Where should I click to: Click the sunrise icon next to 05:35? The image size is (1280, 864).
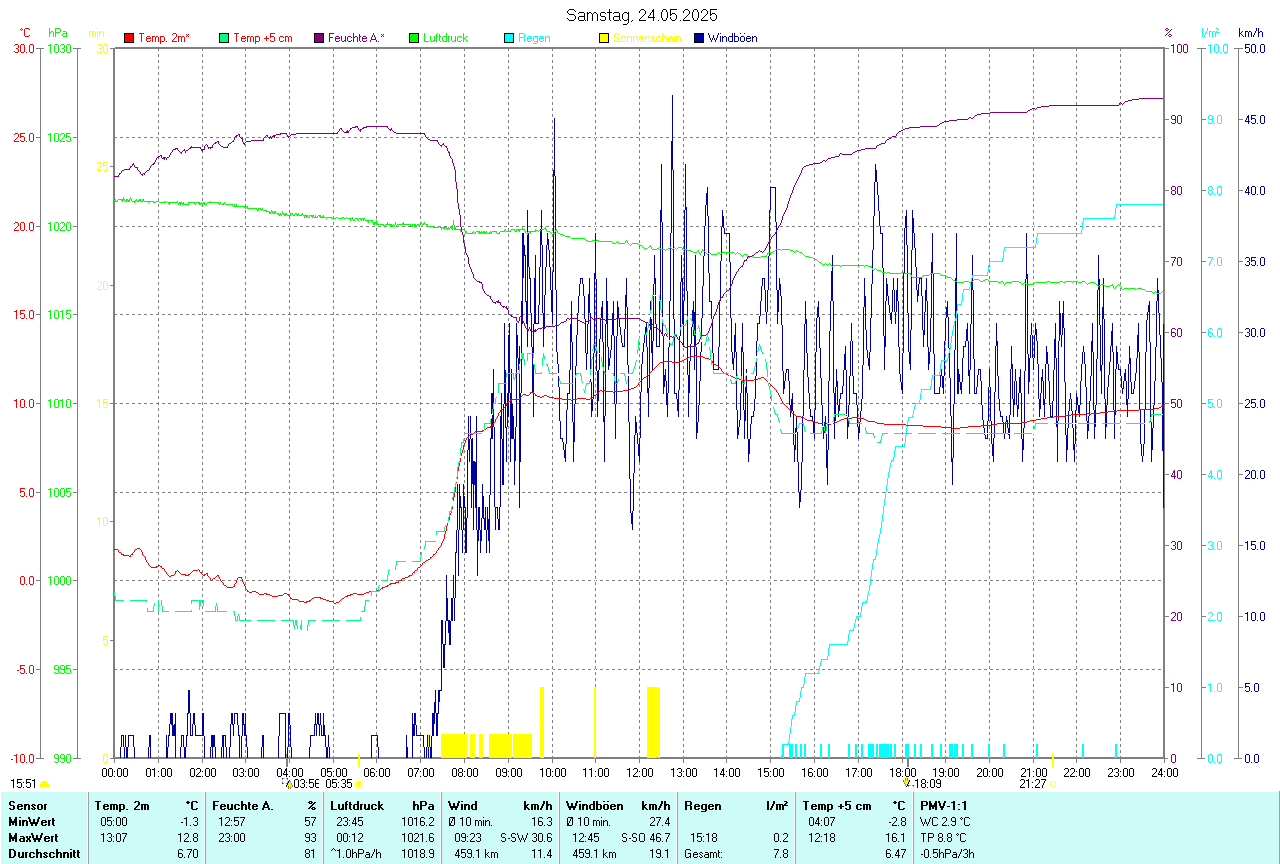pyautogui.click(x=359, y=785)
